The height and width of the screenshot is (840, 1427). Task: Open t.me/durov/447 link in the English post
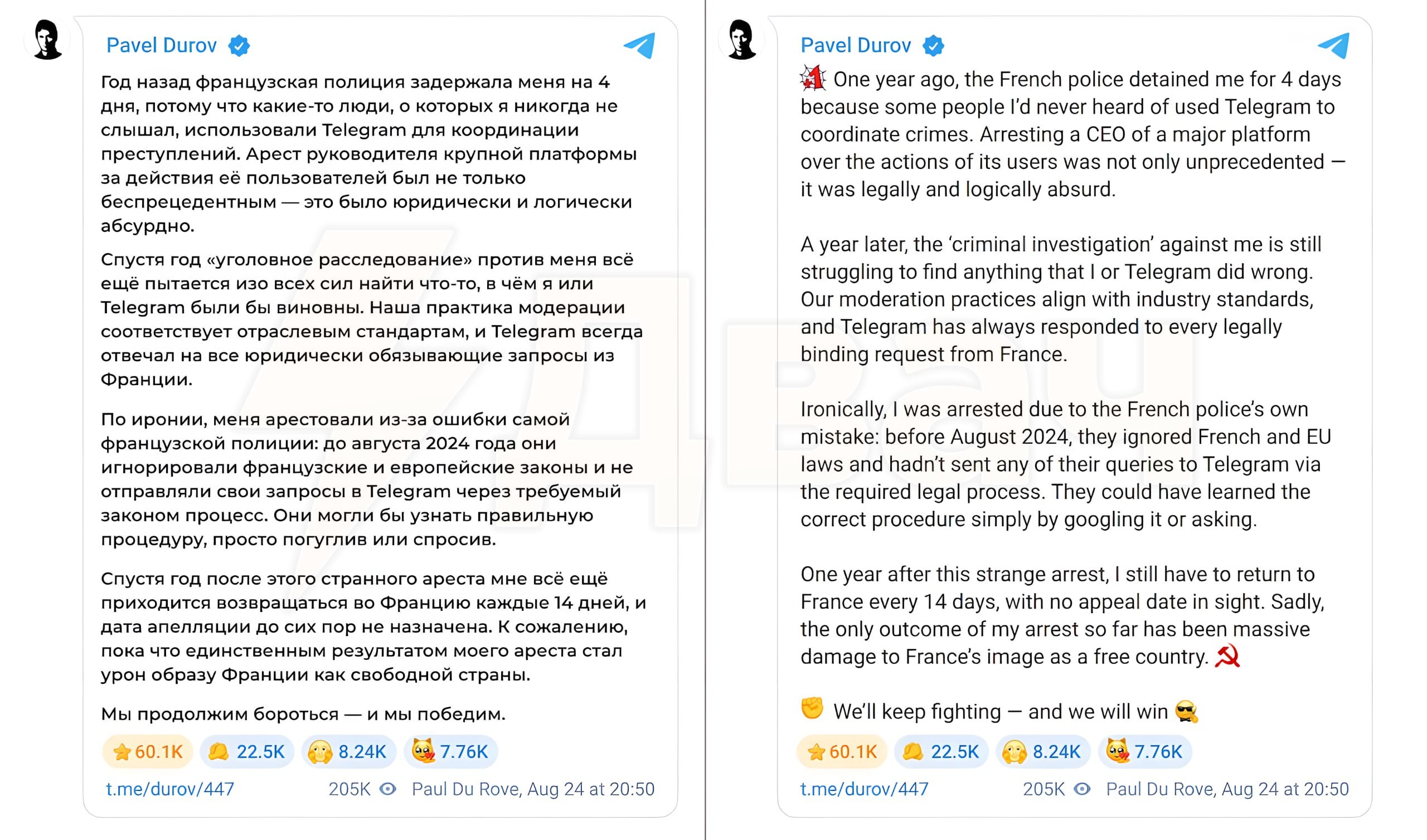[864, 789]
